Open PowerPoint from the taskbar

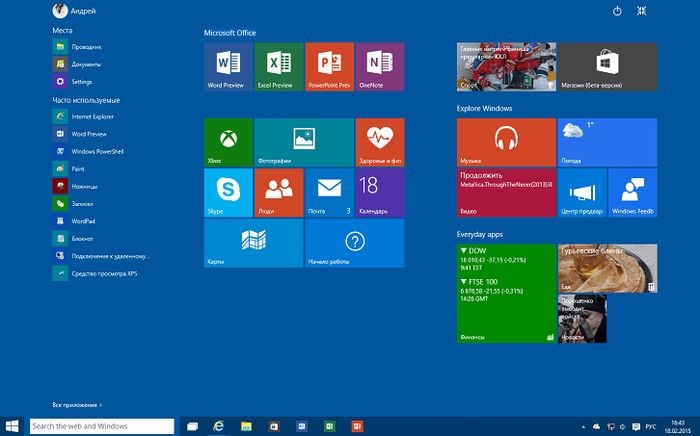pyautogui.click(x=357, y=427)
